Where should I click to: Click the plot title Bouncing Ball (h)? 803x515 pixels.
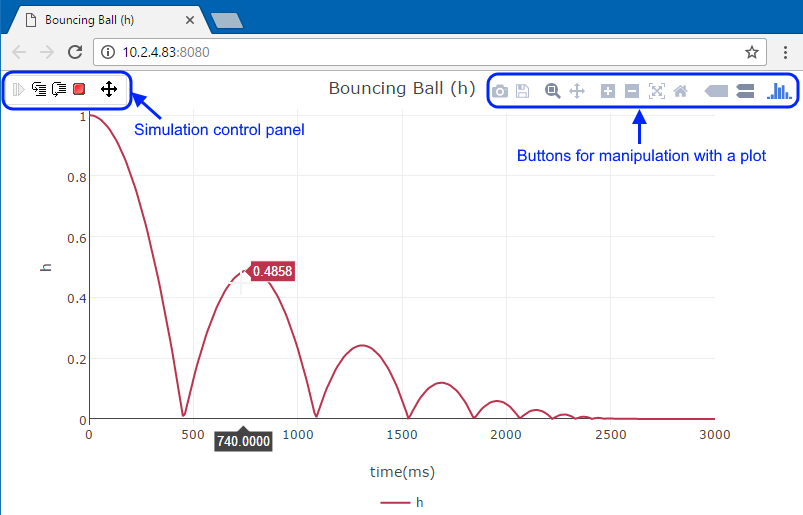pos(402,89)
